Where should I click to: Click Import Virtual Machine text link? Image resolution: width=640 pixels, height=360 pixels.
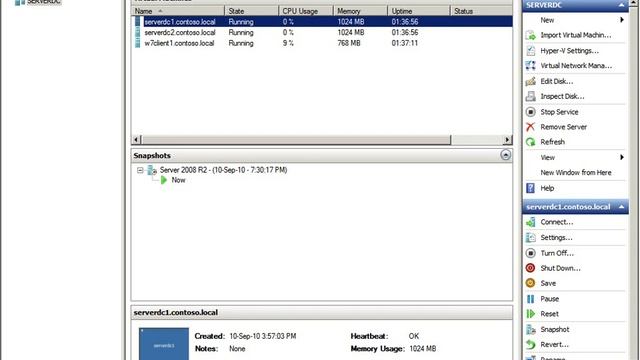(576, 36)
